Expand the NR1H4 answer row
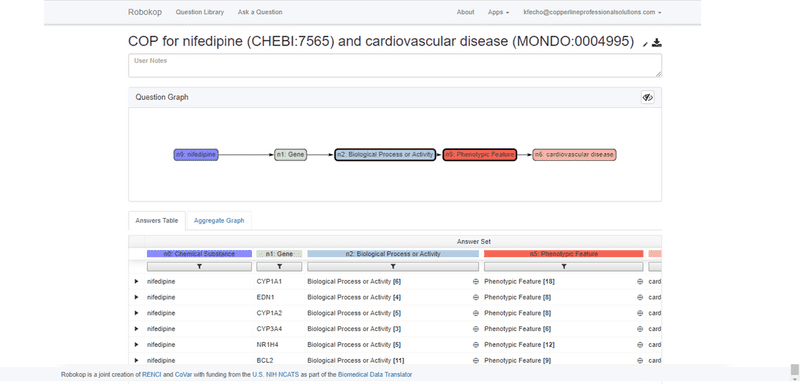The height and width of the screenshot is (384, 800). (136, 345)
